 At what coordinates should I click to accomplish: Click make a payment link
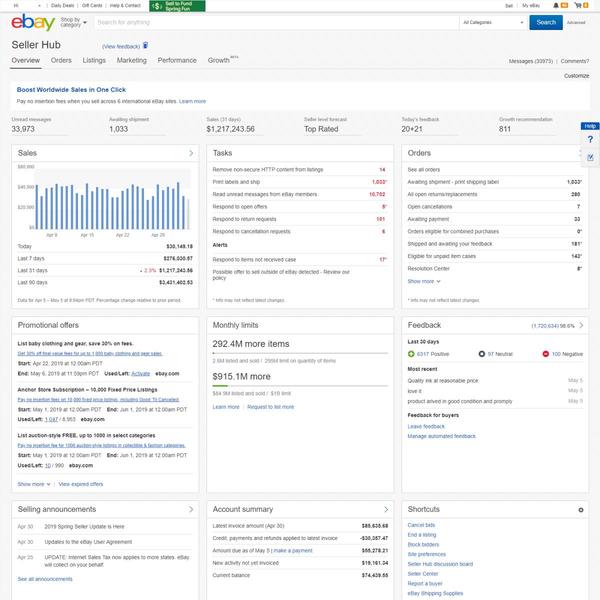point(293,551)
